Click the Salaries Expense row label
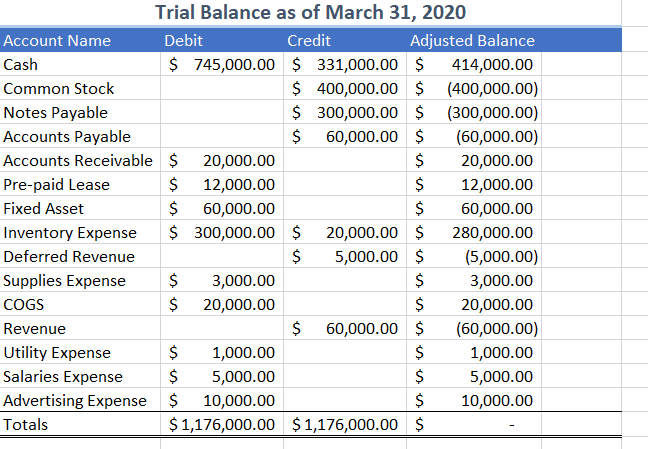This screenshot has width=648, height=449. tap(80, 376)
